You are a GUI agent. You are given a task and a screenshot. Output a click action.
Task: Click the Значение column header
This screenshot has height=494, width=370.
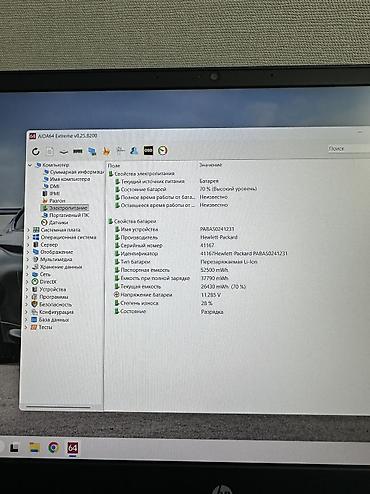[x=211, y=165]
